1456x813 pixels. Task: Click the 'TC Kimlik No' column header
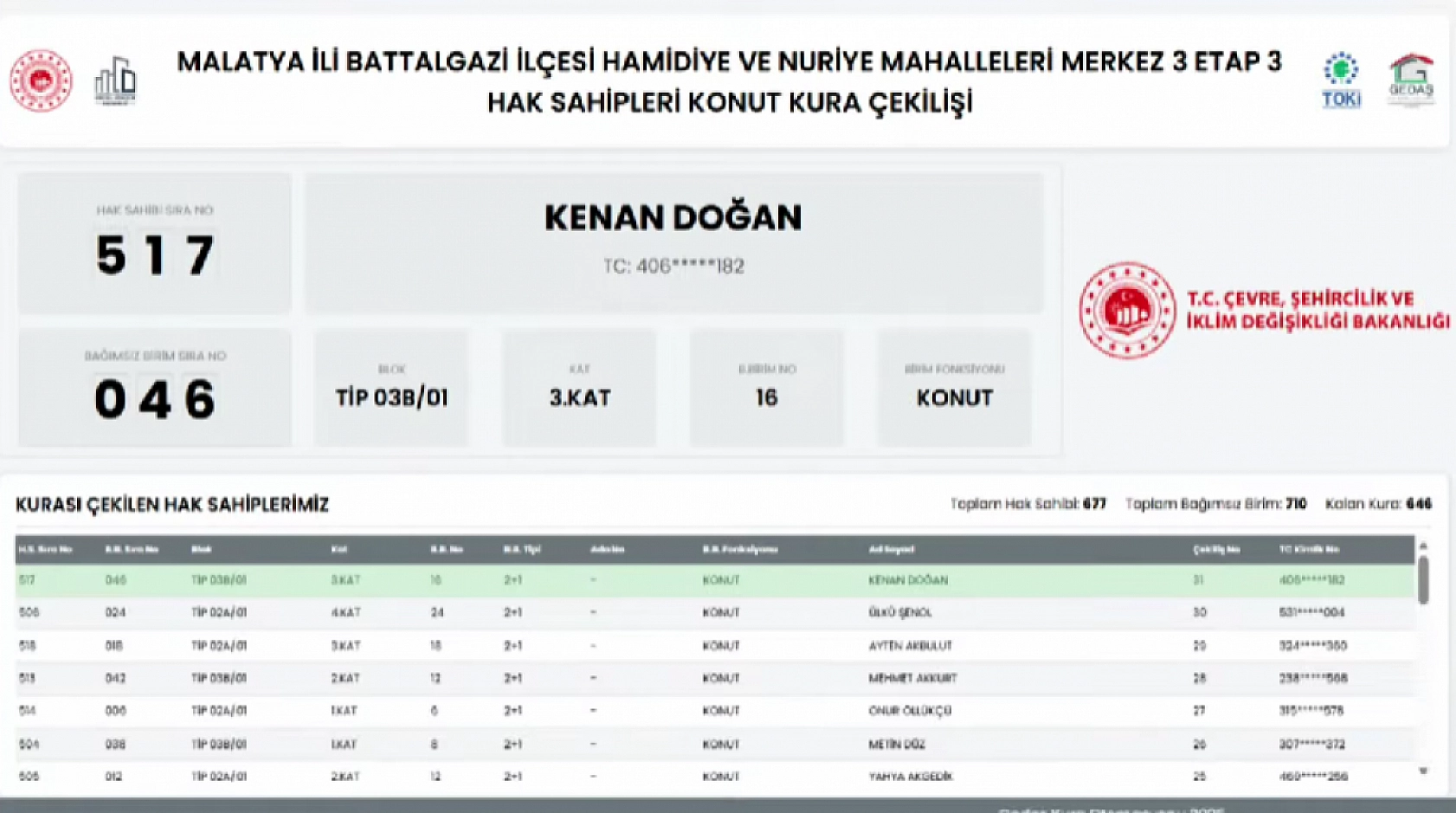pos(1309,549)
